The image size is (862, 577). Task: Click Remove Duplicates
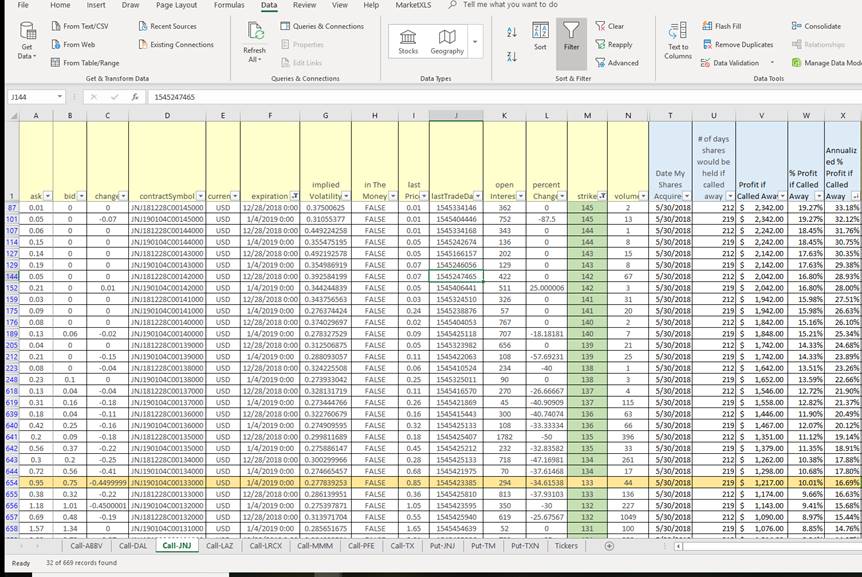tap(738, 45)
